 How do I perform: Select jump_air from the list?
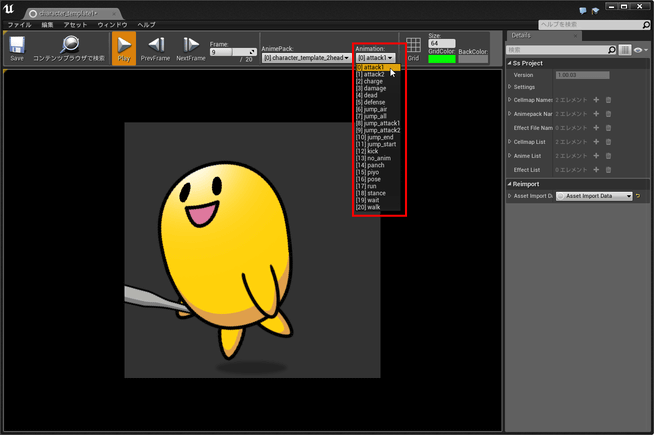pos(378,109)
